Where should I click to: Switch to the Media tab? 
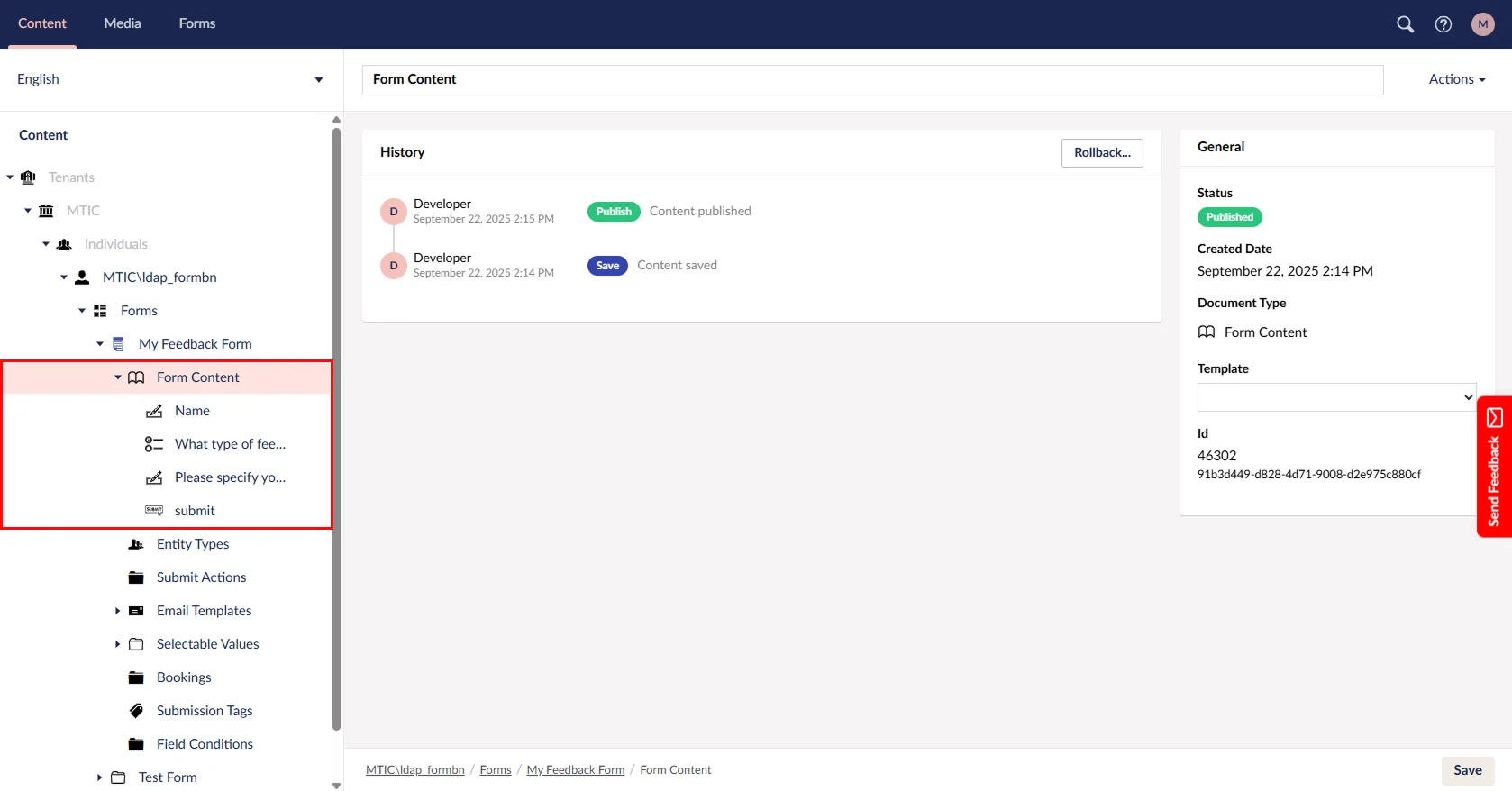point(123,23)
